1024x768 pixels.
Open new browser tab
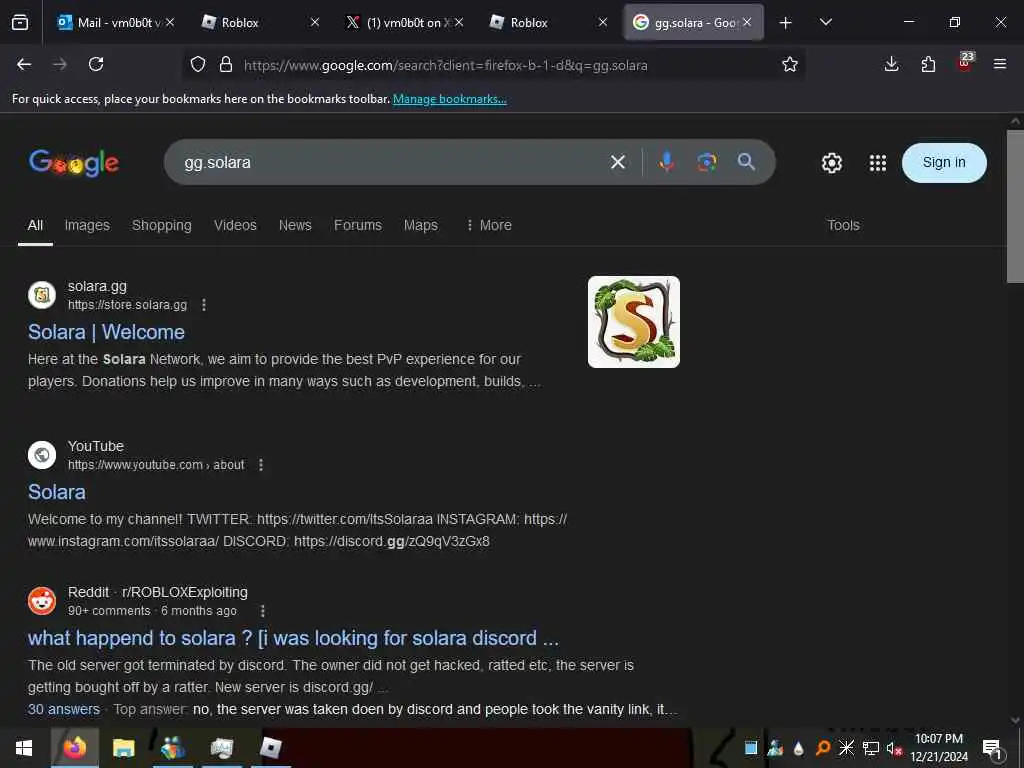click(x=786, y=23)
